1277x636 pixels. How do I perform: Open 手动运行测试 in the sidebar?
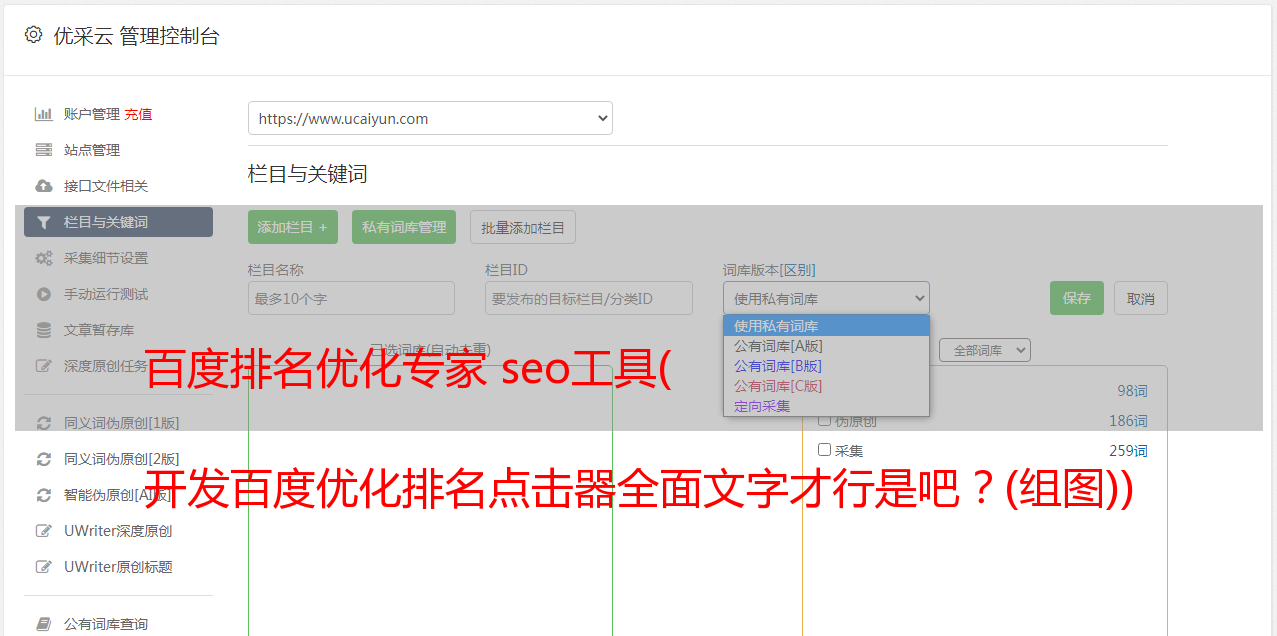click(x=106, y=294)
